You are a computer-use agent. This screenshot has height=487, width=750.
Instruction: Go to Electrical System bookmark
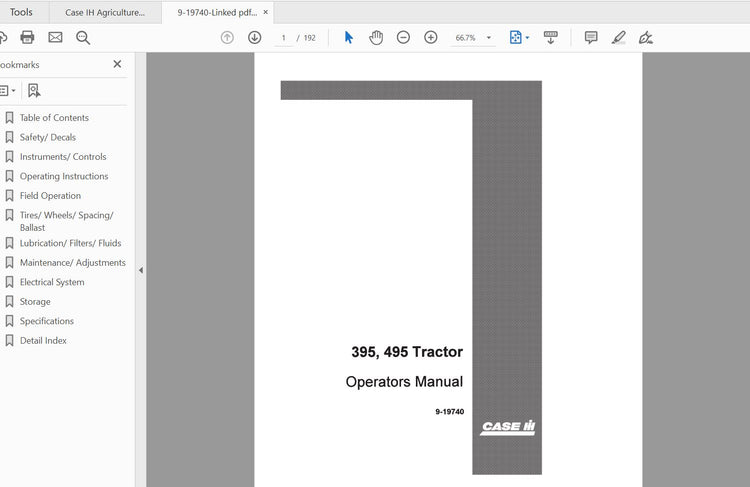pyautogui.click(x=52, y=282)
